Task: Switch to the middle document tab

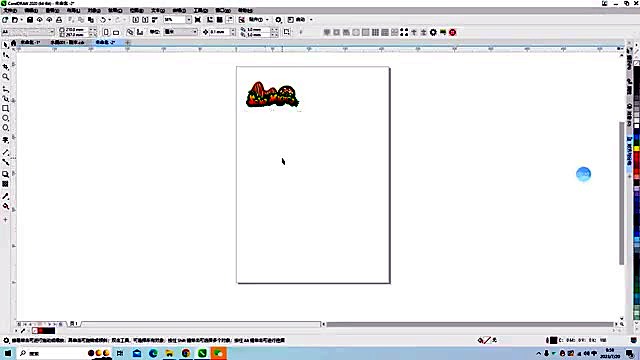Action: (67, 42)
